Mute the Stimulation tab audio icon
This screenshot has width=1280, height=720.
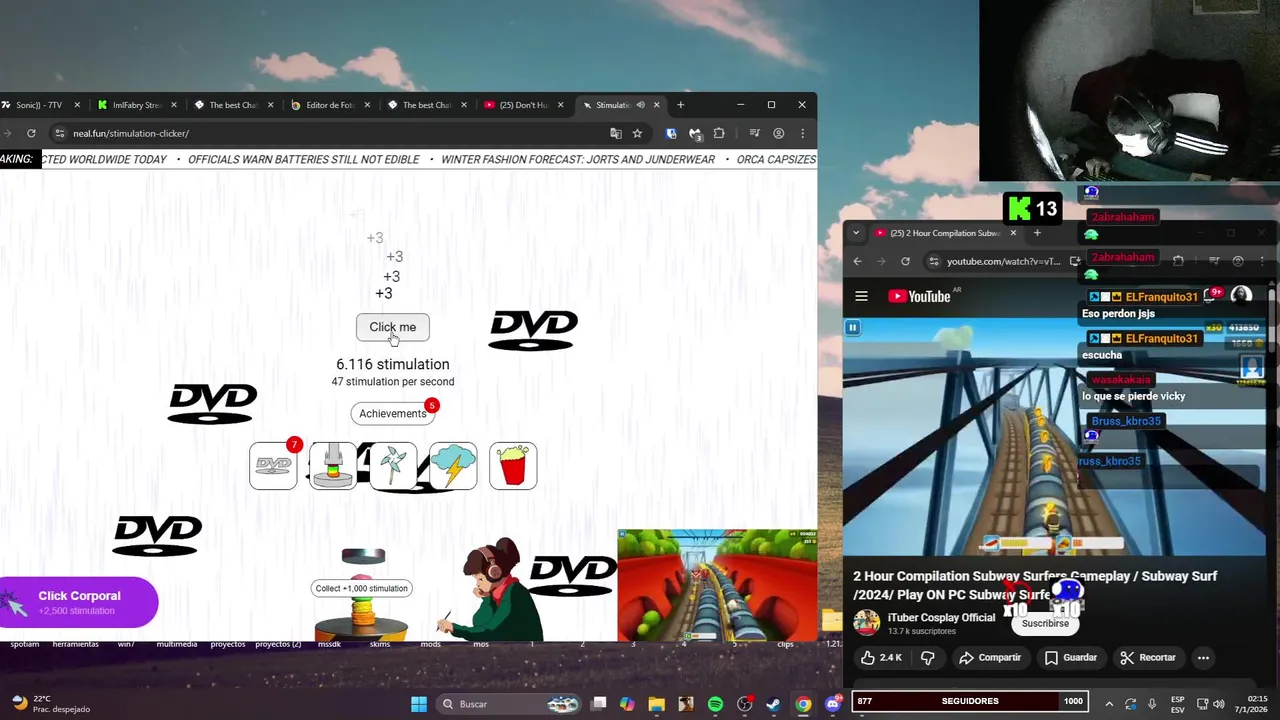pyautogui.click(x=640, y=105)
